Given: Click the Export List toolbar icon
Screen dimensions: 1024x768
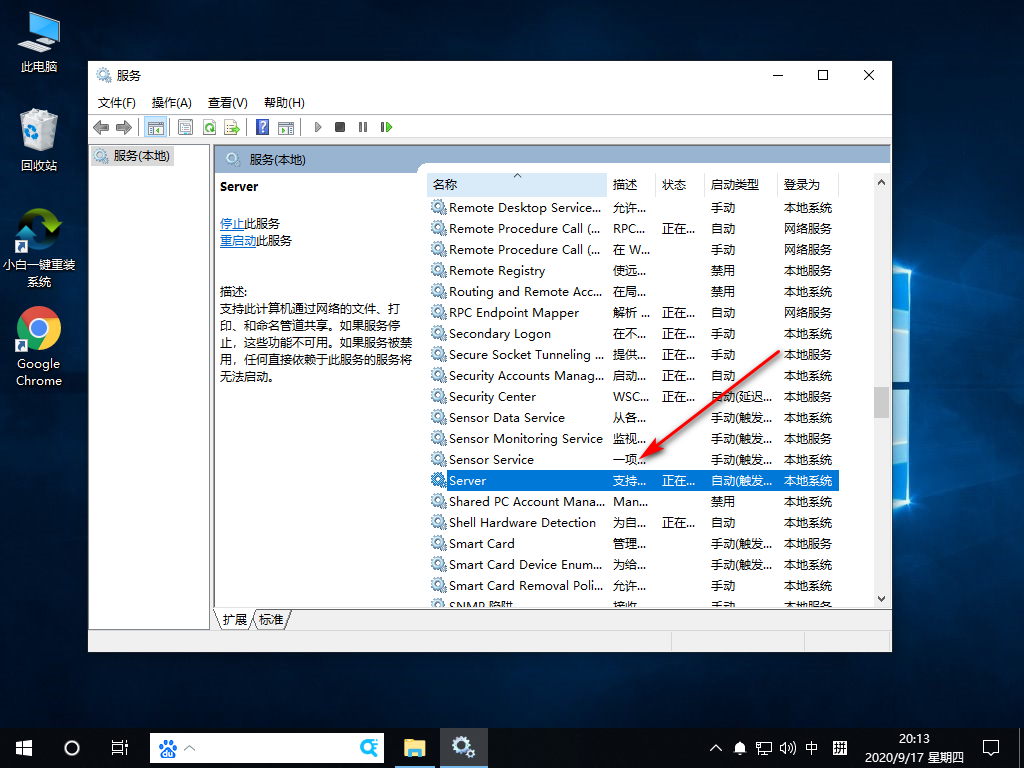Looking at the screenshot, I should (232, 127).
